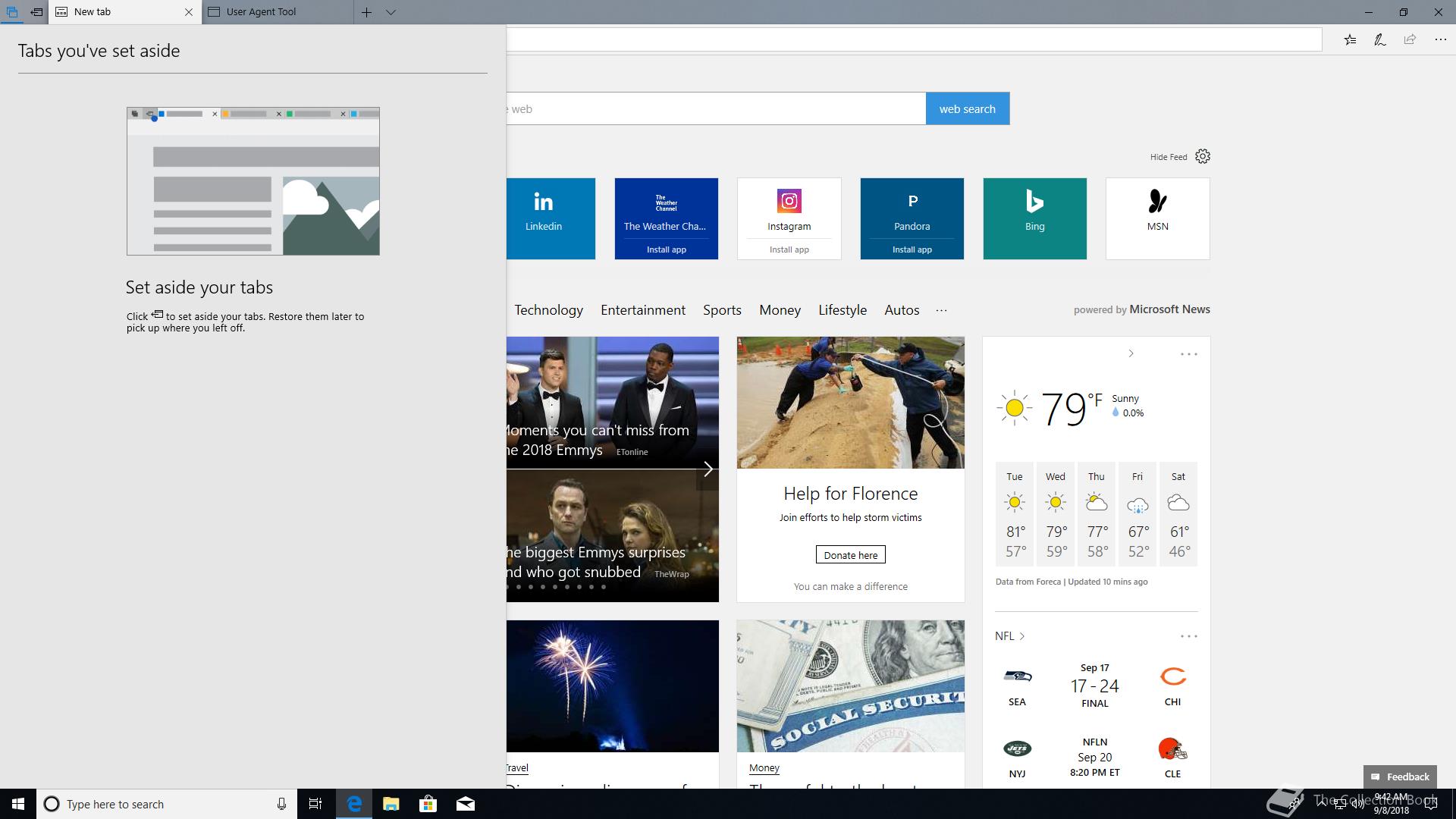Open the NFL scores link
Viewport: 1456px width, 819px height.
coord(1010,636)
